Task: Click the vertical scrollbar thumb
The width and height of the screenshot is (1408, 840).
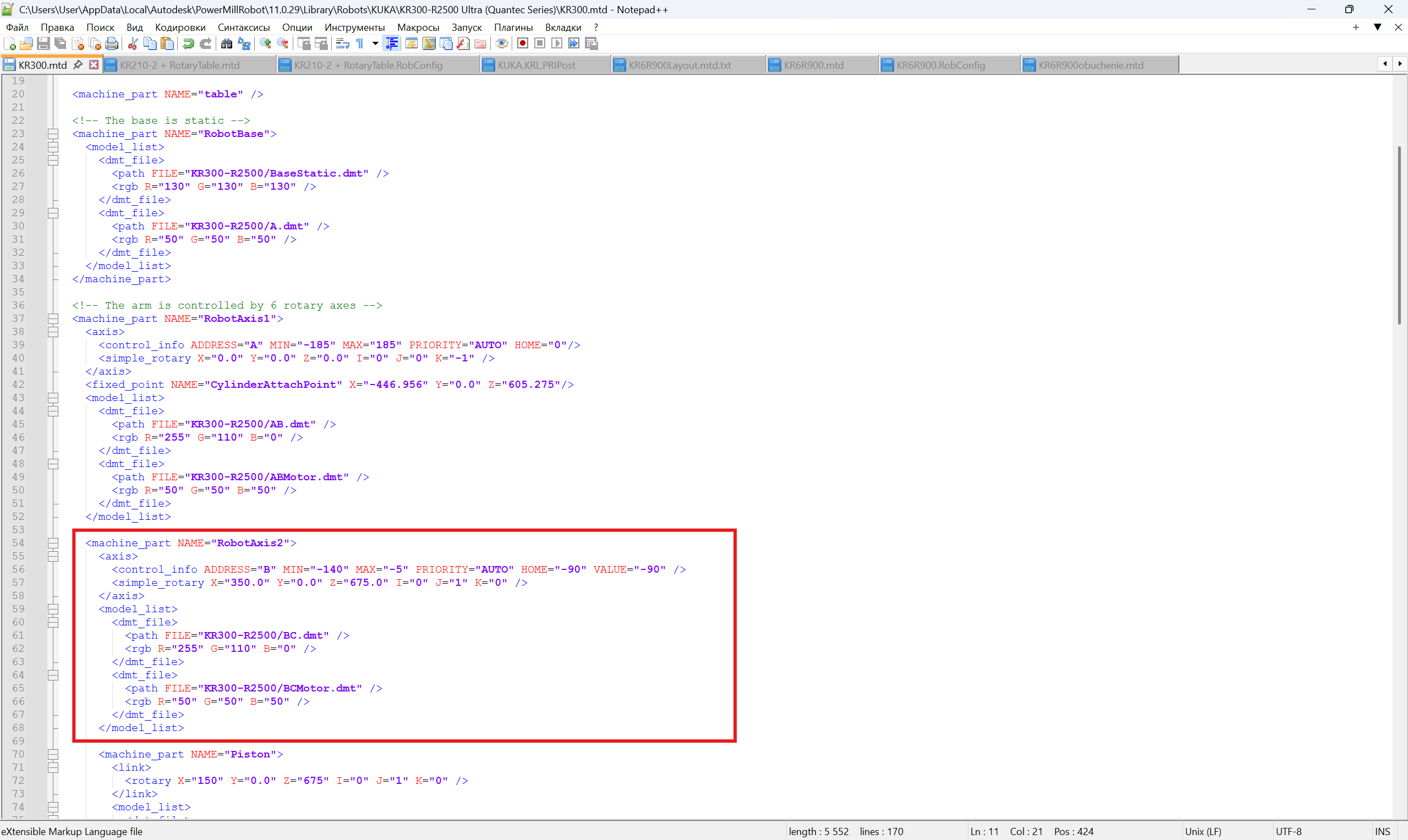Action: pyautogui.click(x=1399, y=235)
